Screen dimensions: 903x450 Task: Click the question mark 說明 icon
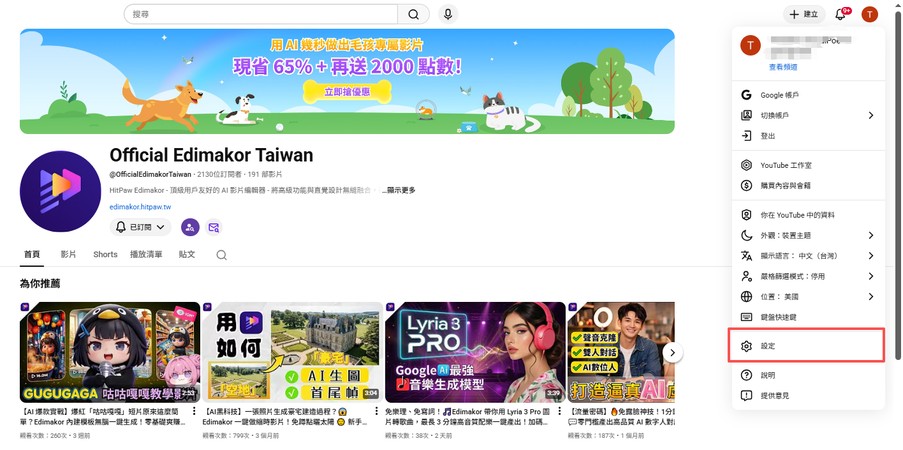tap(746, 375)
